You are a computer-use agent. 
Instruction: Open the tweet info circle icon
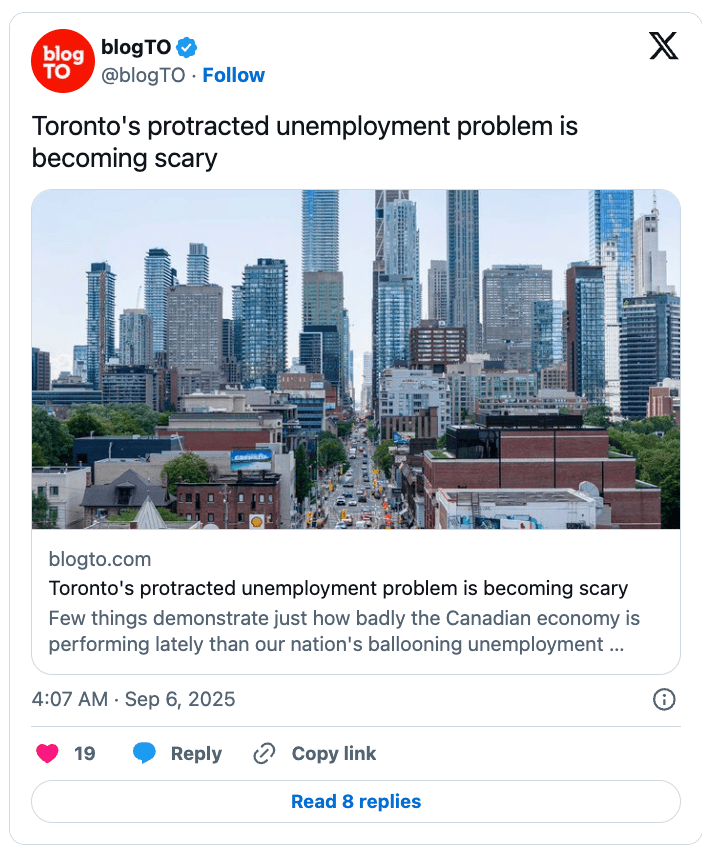tap(664, 699)
